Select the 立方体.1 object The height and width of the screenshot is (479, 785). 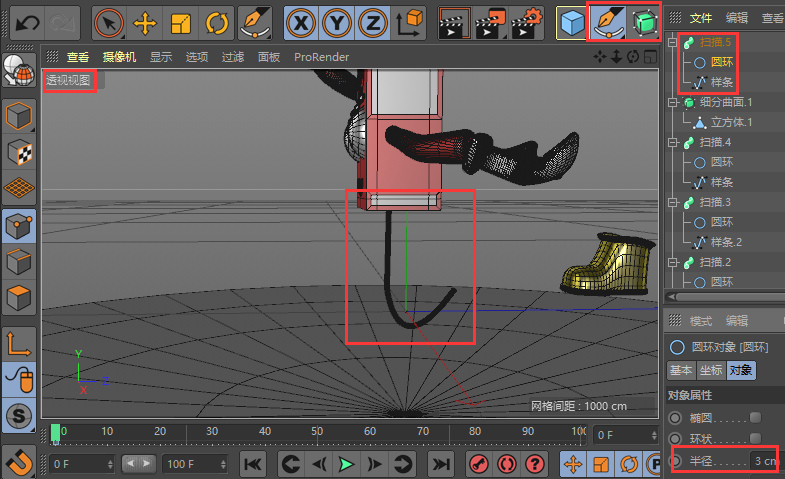[x=731, y=122]
